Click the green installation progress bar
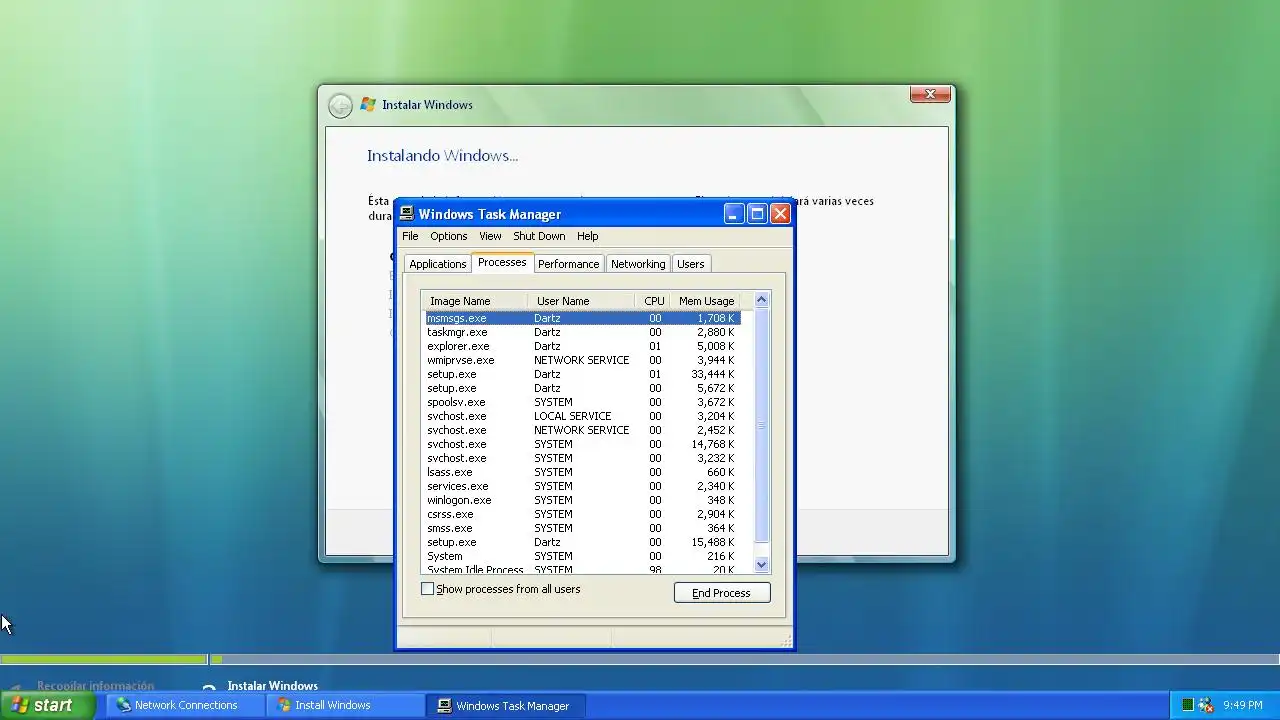The width and height of the screenshot is (1280, 720). [x=104, y=659]
